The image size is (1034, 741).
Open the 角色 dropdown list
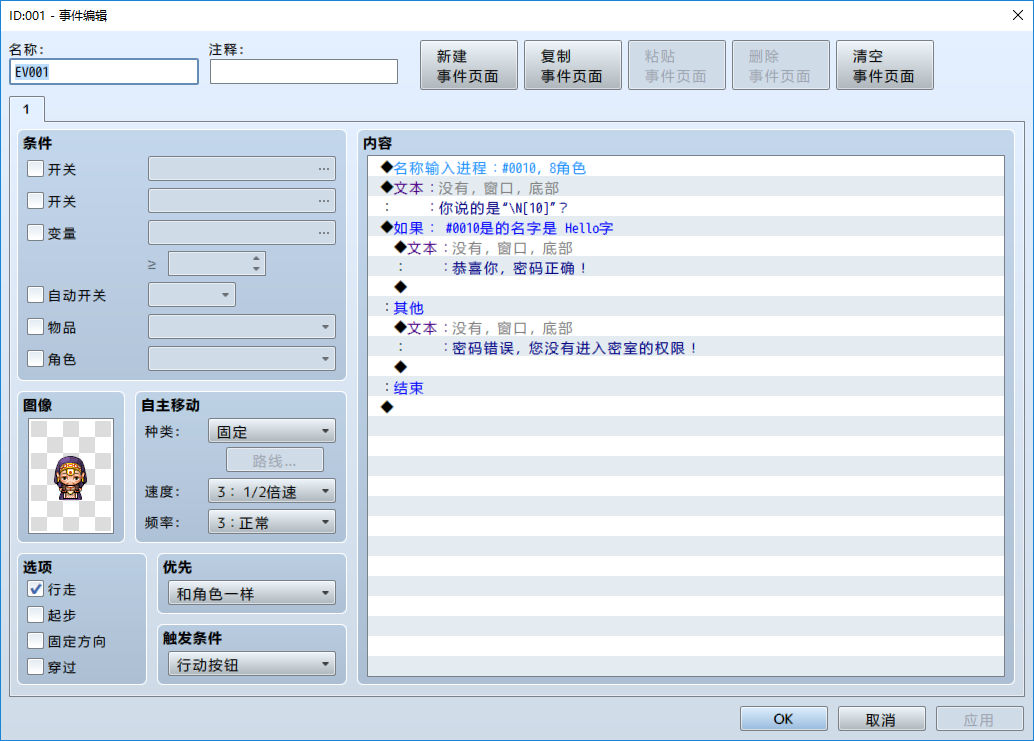pyautogui.click(x=242, y=359)
